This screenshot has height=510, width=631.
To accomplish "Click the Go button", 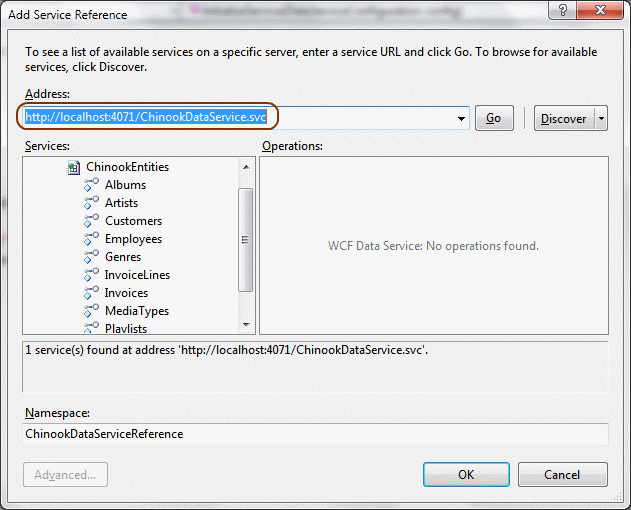I will point(494,118).
